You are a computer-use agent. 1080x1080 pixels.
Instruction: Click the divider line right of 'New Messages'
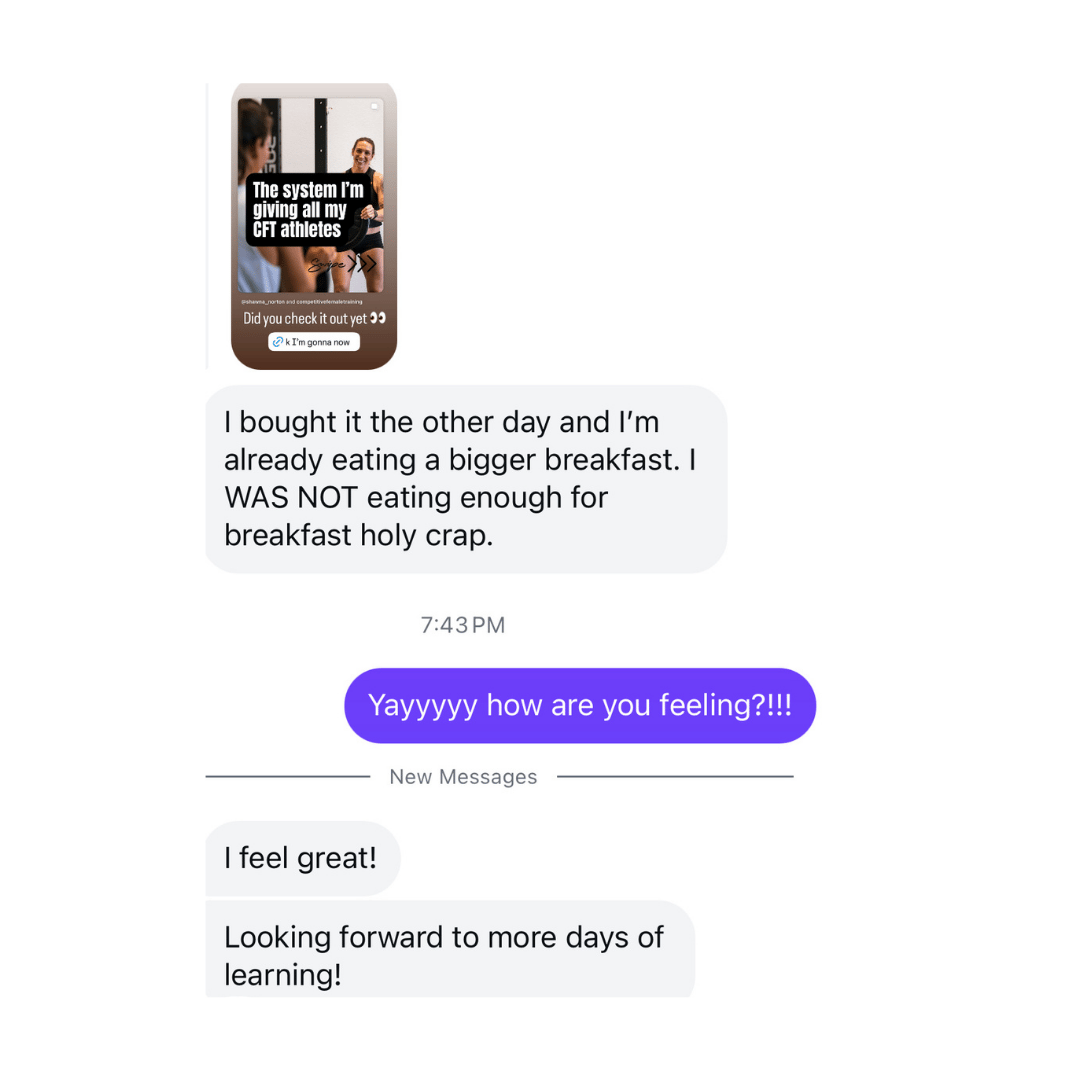(x=675, y=776)
